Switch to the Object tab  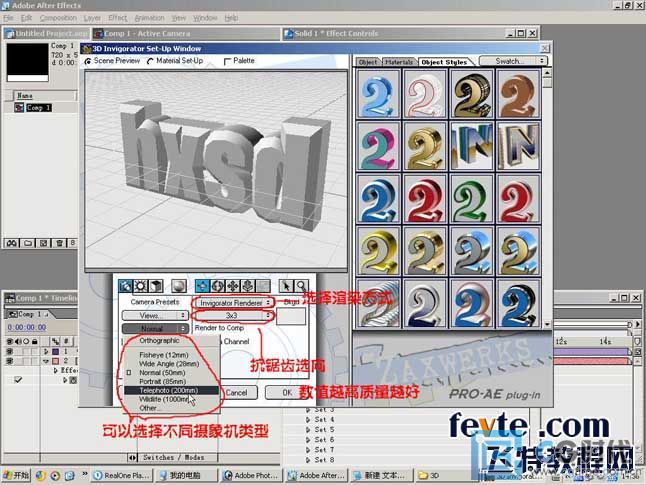(x=368, y=62)
